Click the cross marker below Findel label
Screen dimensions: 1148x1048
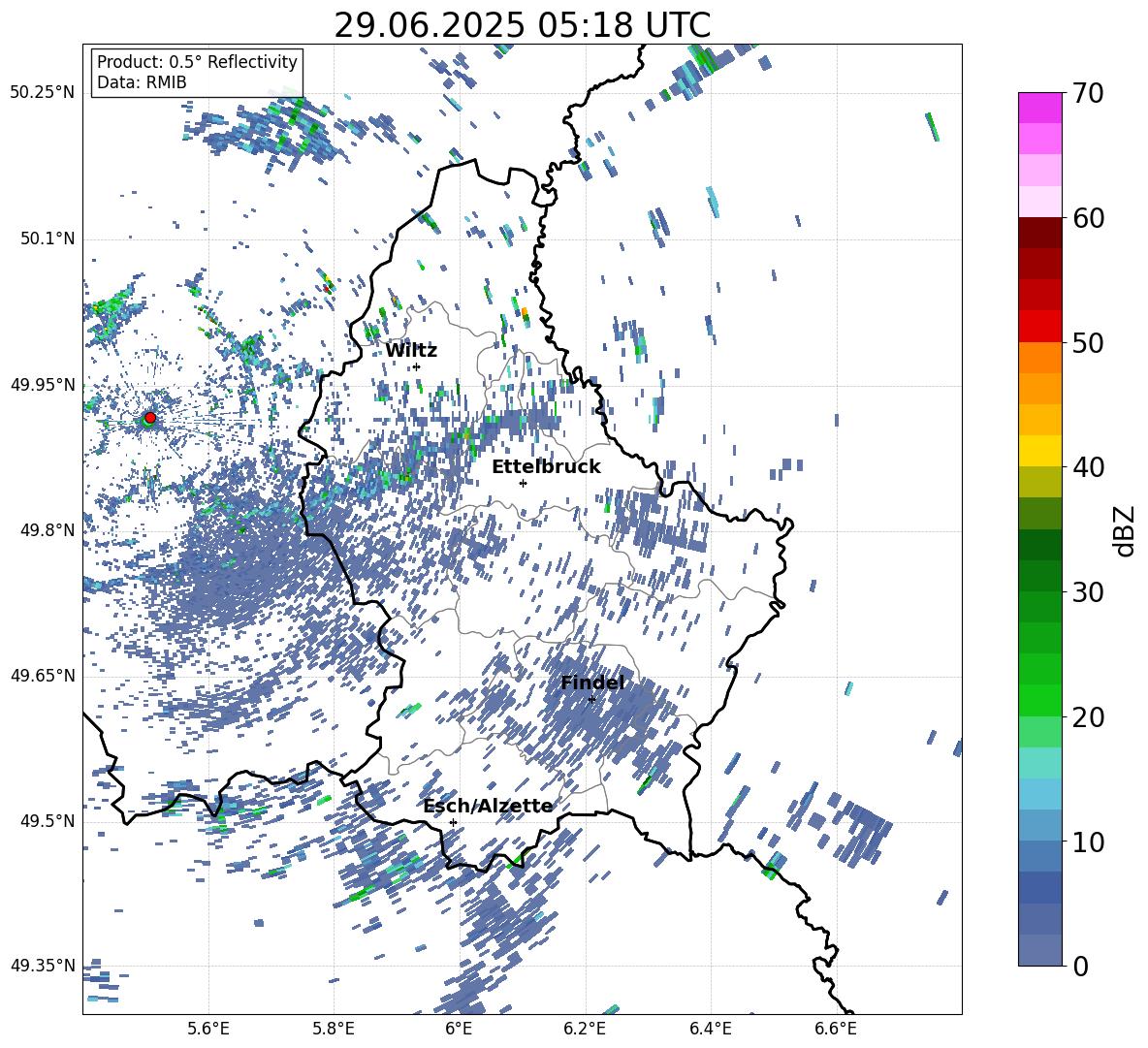(x=591, y=699)
